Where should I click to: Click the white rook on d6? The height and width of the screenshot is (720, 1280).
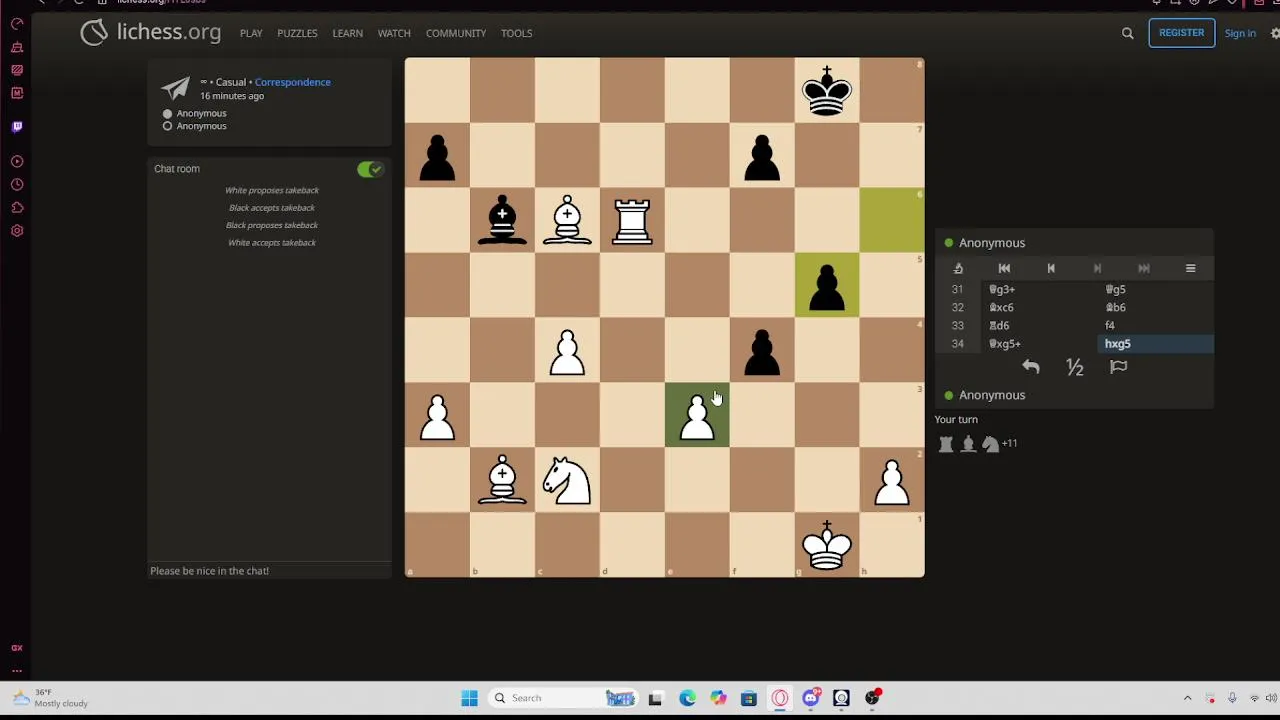(x=632, y=220)
